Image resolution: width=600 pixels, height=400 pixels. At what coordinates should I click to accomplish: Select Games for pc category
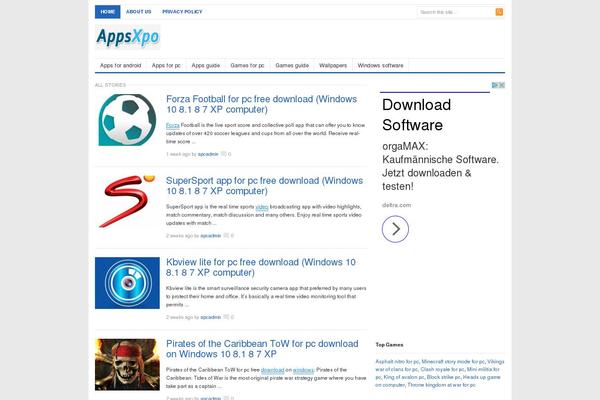[x=247, y=65]
